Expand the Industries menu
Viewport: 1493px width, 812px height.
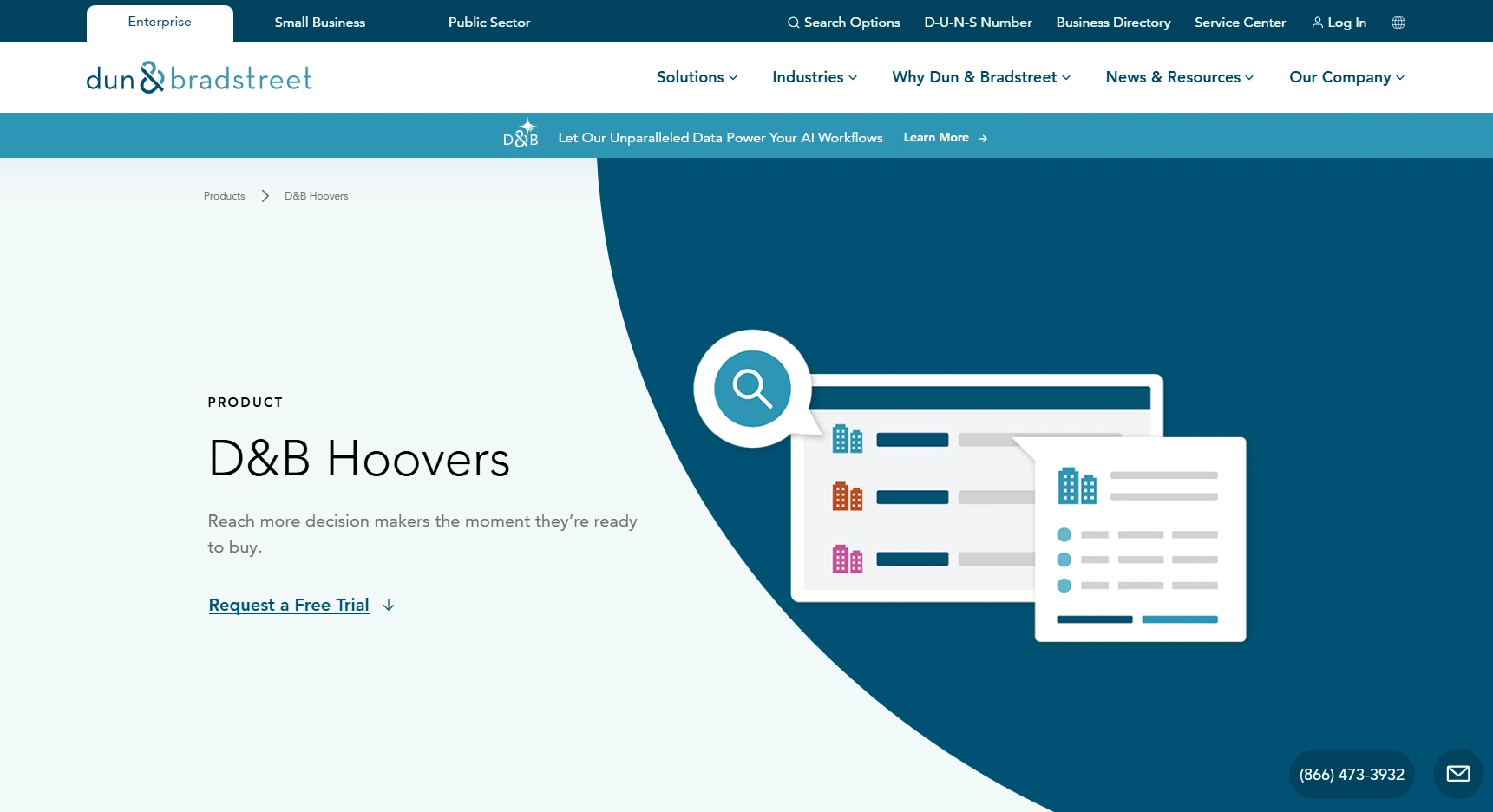click(x=815, y=77)
